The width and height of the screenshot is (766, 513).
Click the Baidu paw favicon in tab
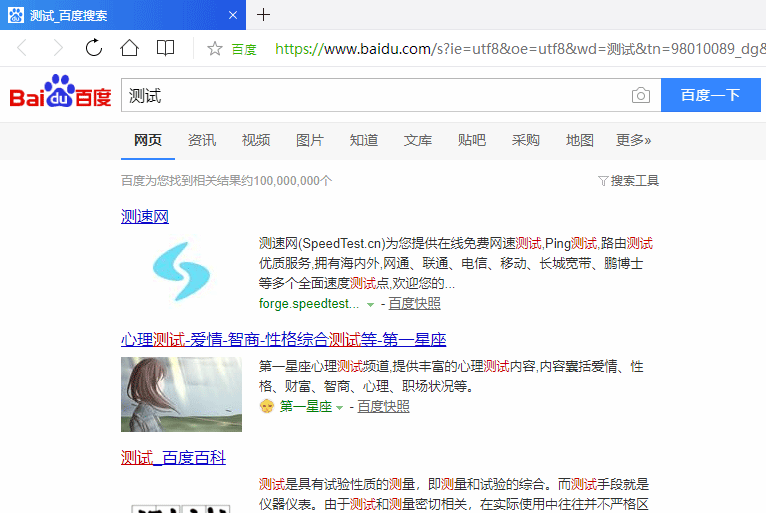pyautogui.click(x=16, y=15)
